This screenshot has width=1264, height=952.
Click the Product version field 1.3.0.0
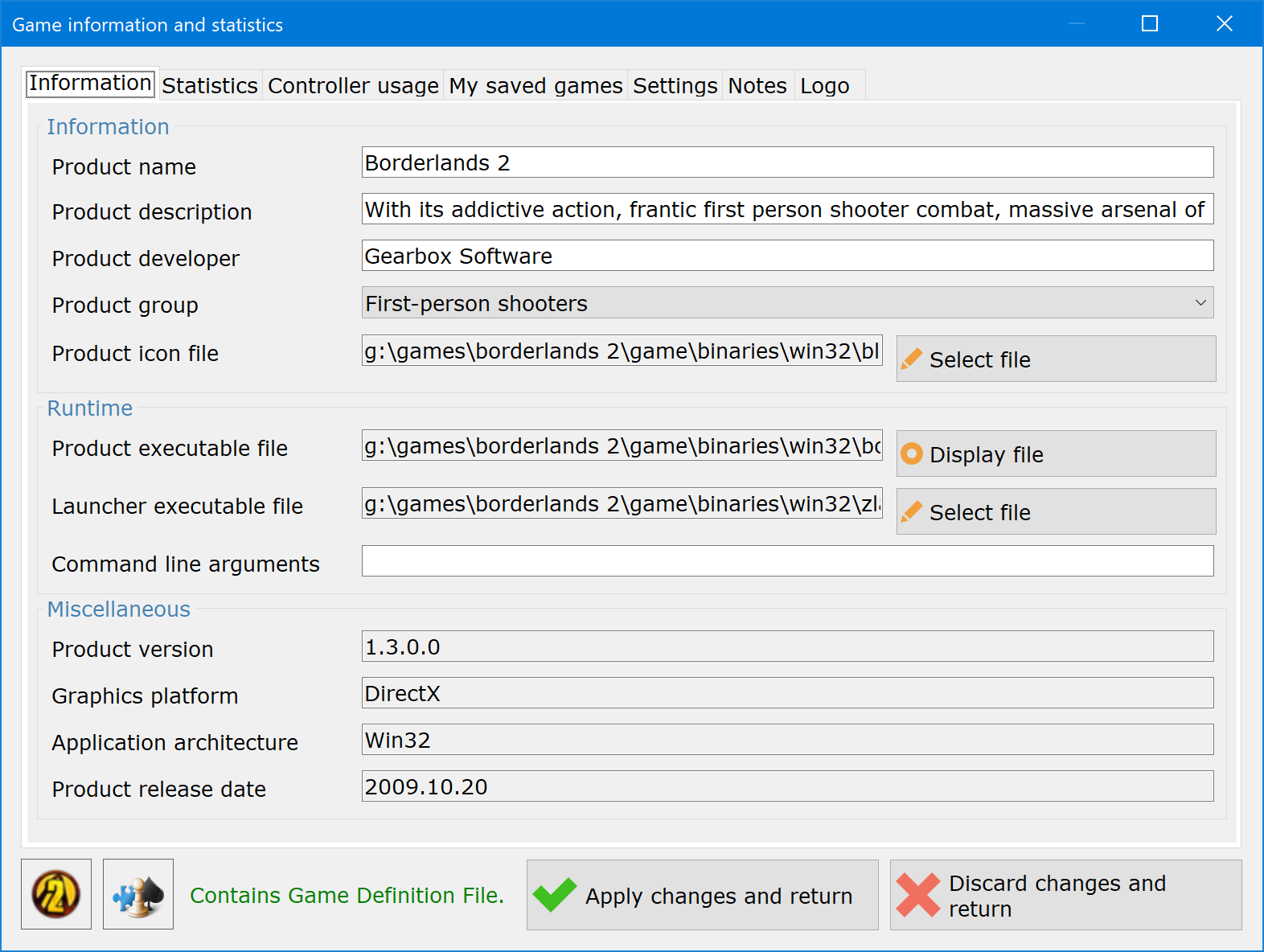788,646
